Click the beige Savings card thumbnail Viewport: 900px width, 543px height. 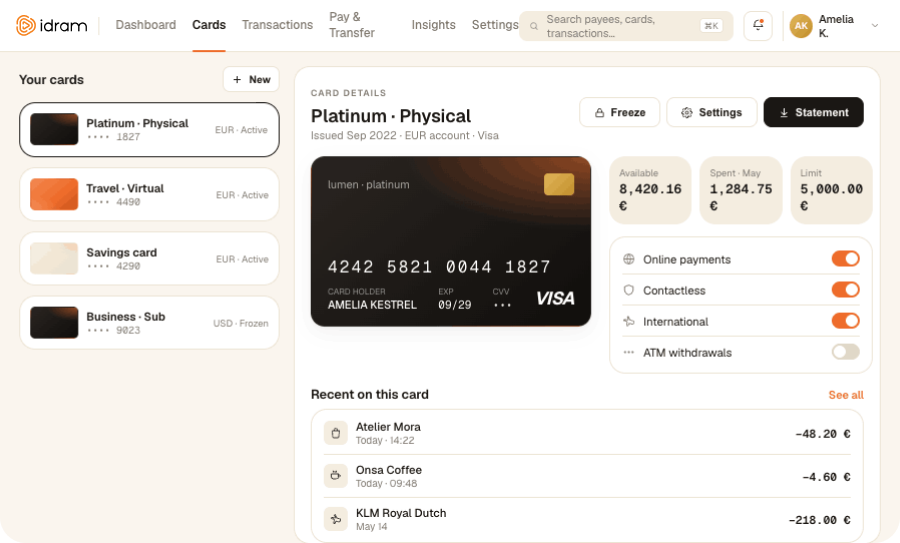click(x=54, y=258)
